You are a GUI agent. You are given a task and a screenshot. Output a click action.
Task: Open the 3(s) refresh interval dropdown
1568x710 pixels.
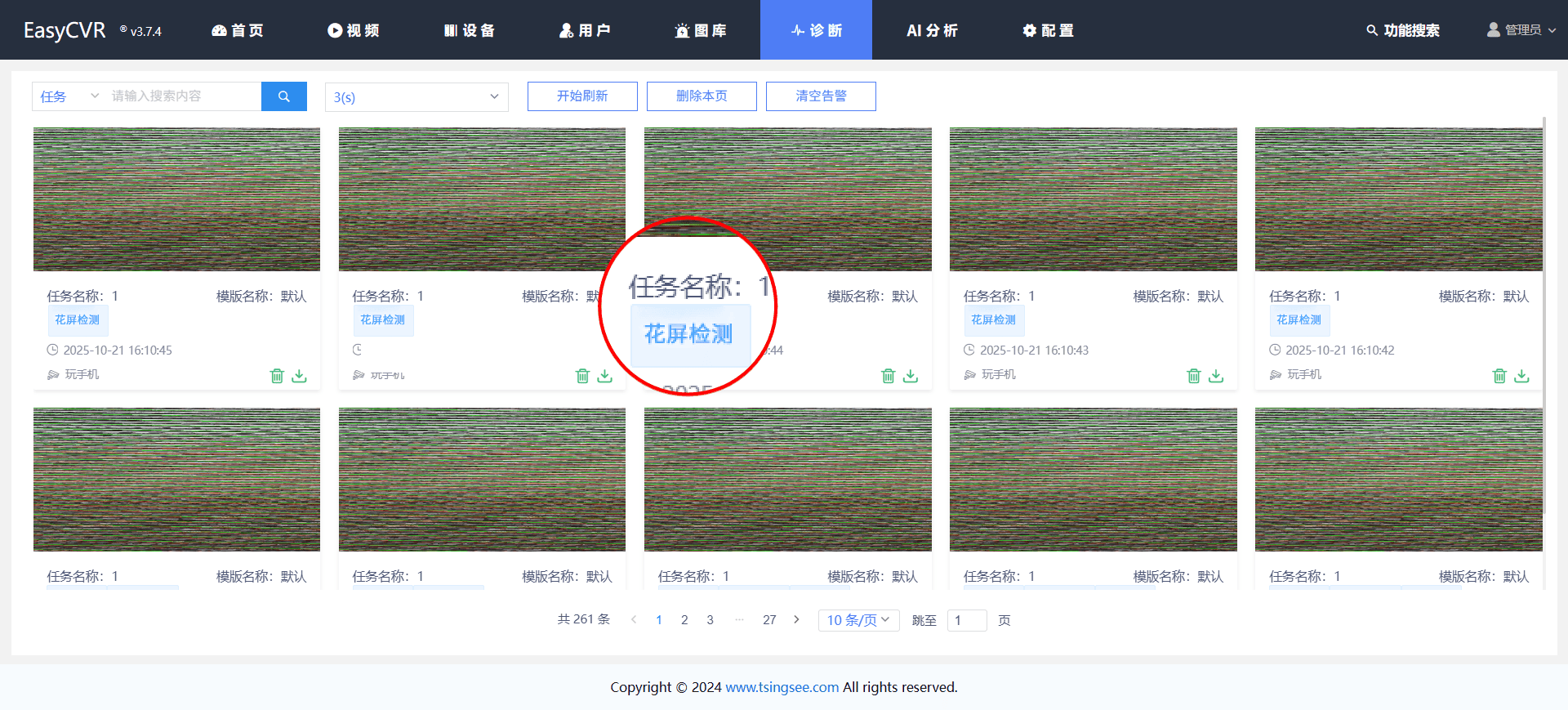coord(416,97)
